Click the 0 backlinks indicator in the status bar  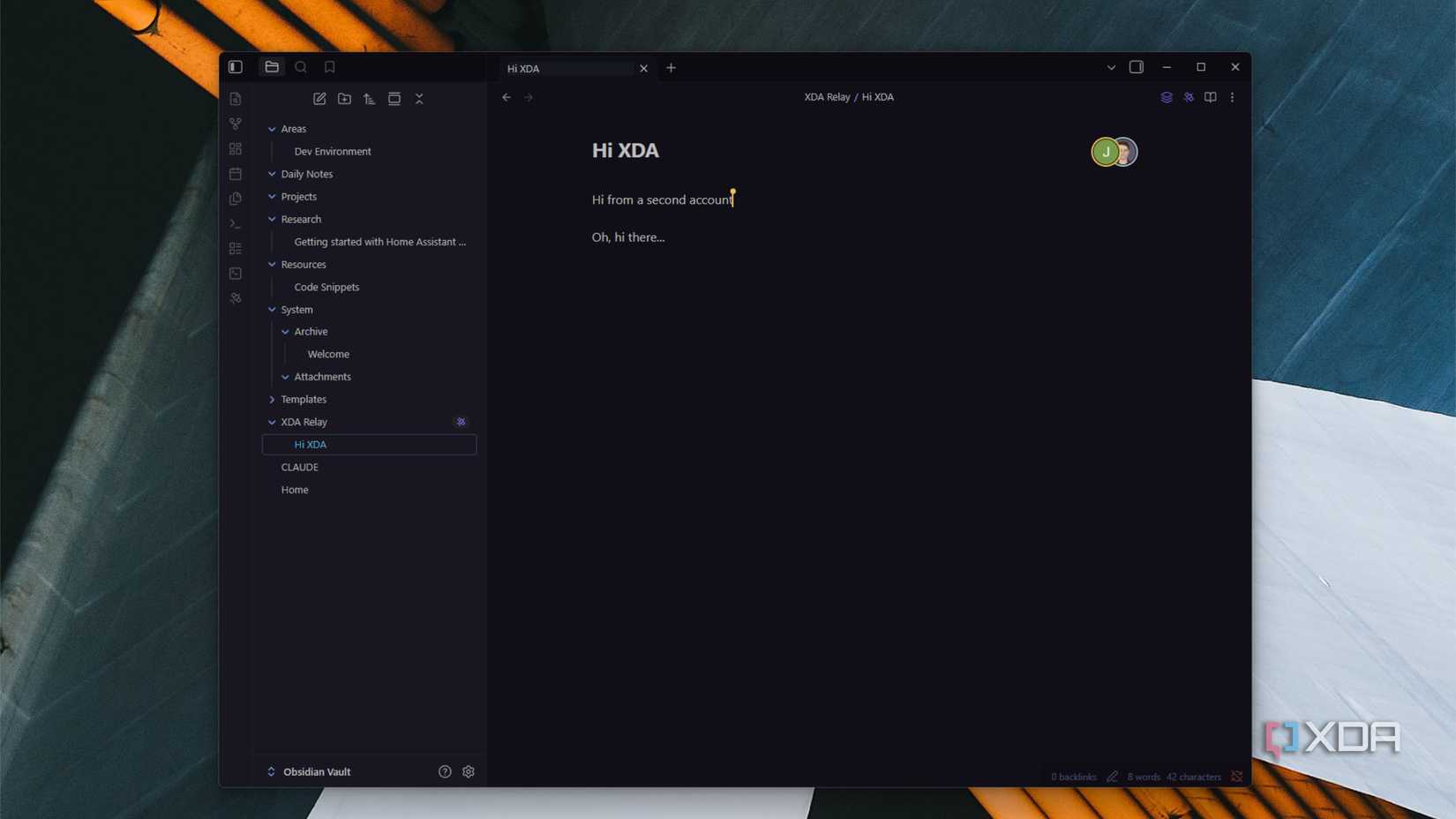1073,777
